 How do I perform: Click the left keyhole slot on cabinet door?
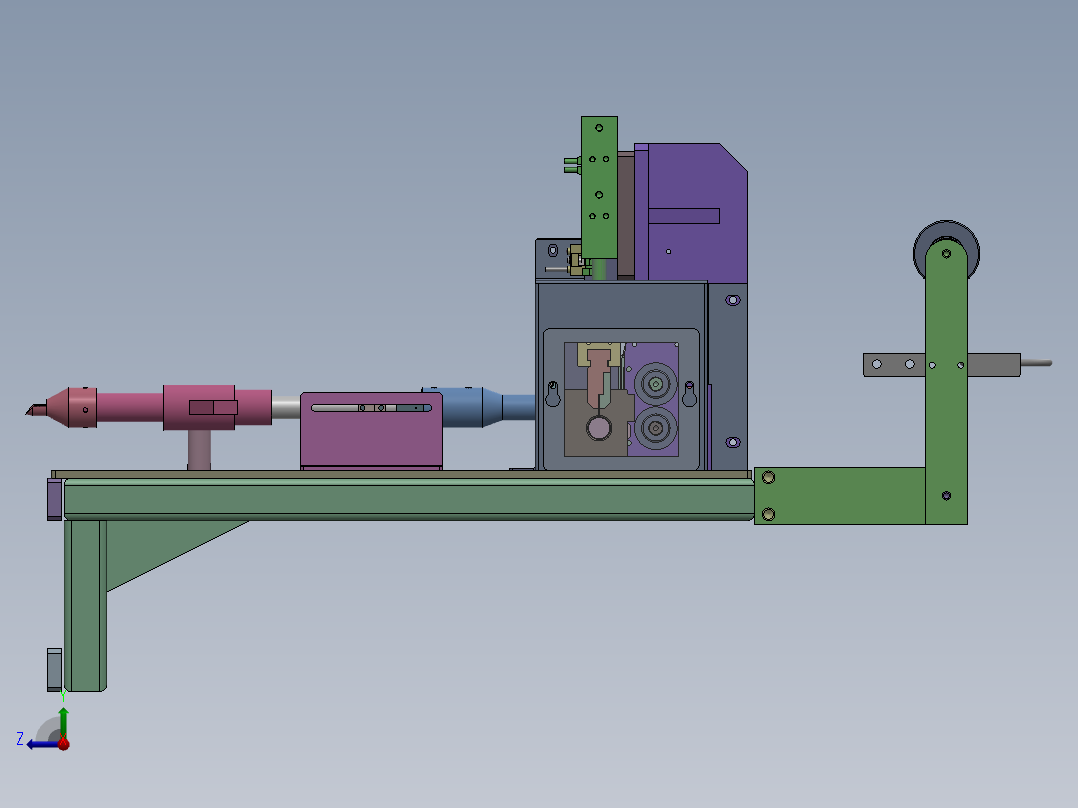coord(553,395)
